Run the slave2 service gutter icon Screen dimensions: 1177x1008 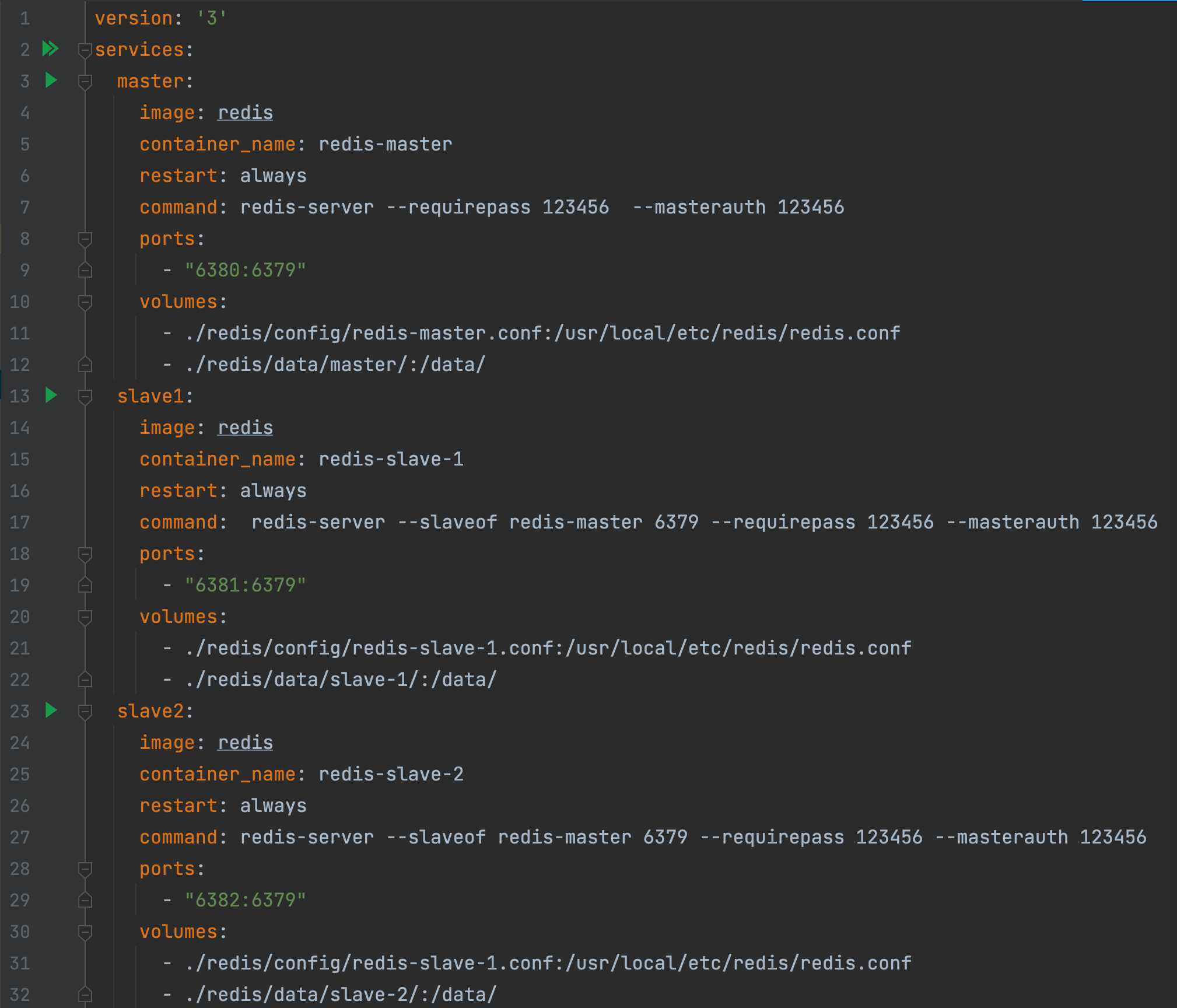point(51,710)
